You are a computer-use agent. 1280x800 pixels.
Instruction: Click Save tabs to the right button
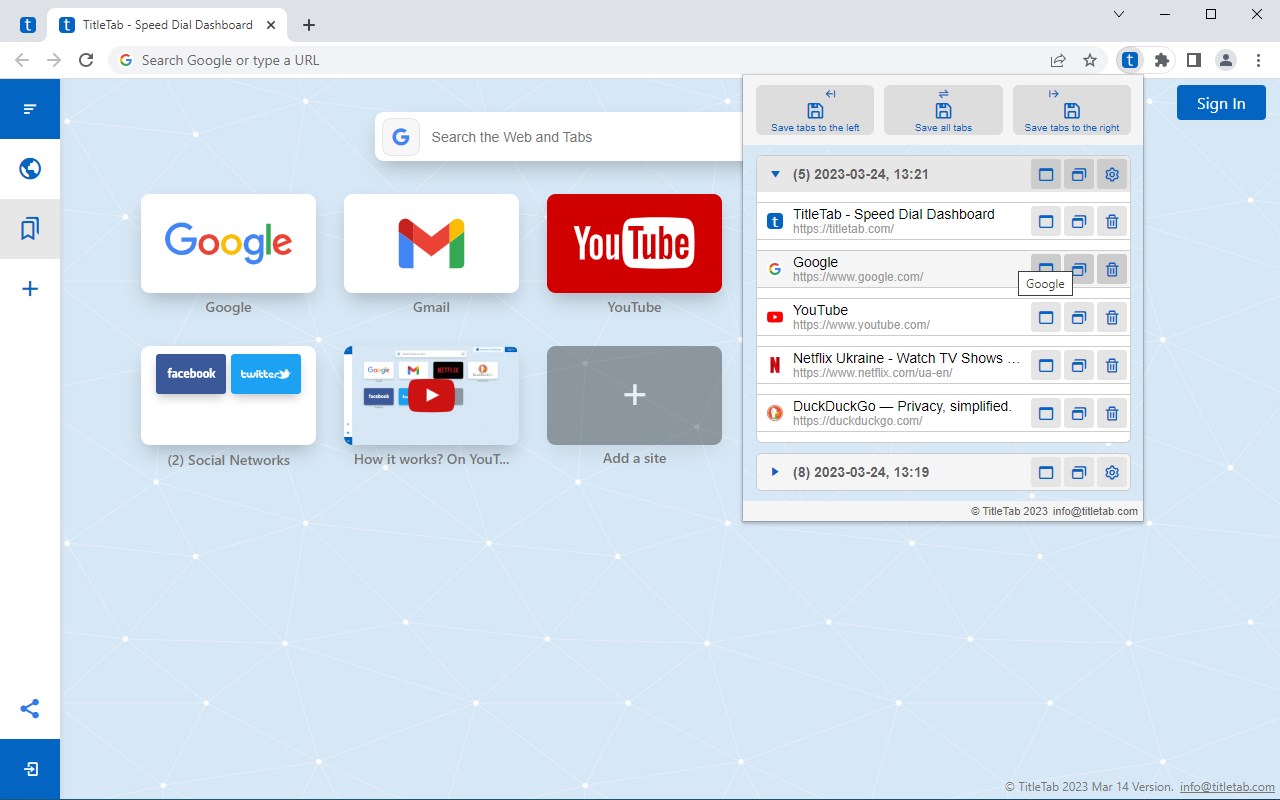click(x=1072, y=110)
